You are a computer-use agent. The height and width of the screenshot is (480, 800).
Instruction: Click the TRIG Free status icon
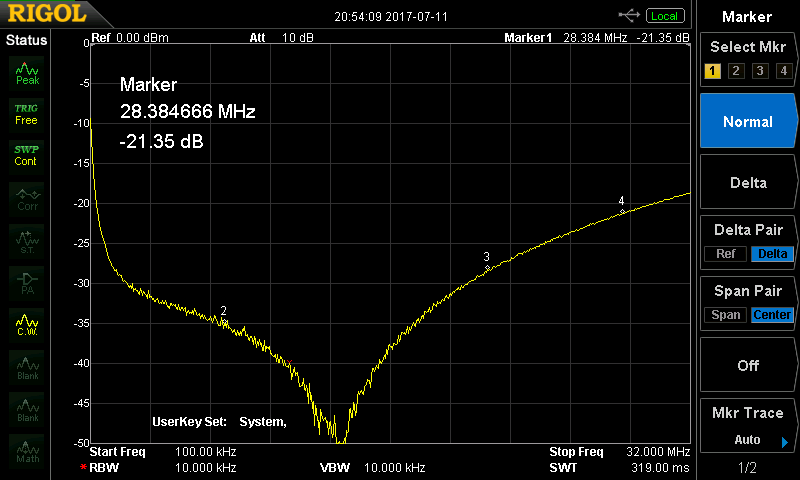(27, 114)
